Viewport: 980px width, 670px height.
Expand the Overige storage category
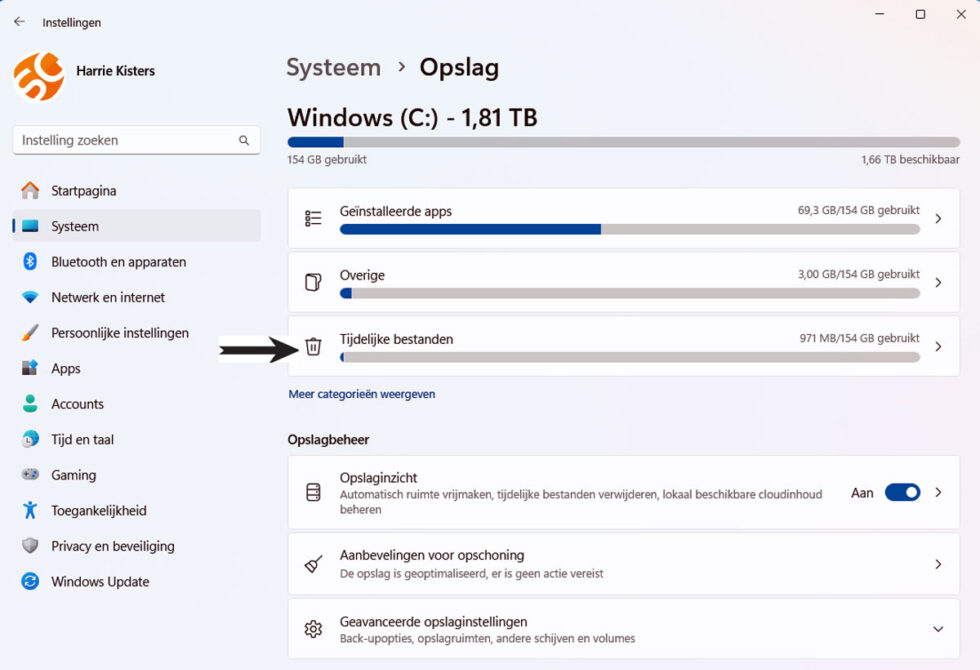tap(938, 282)
